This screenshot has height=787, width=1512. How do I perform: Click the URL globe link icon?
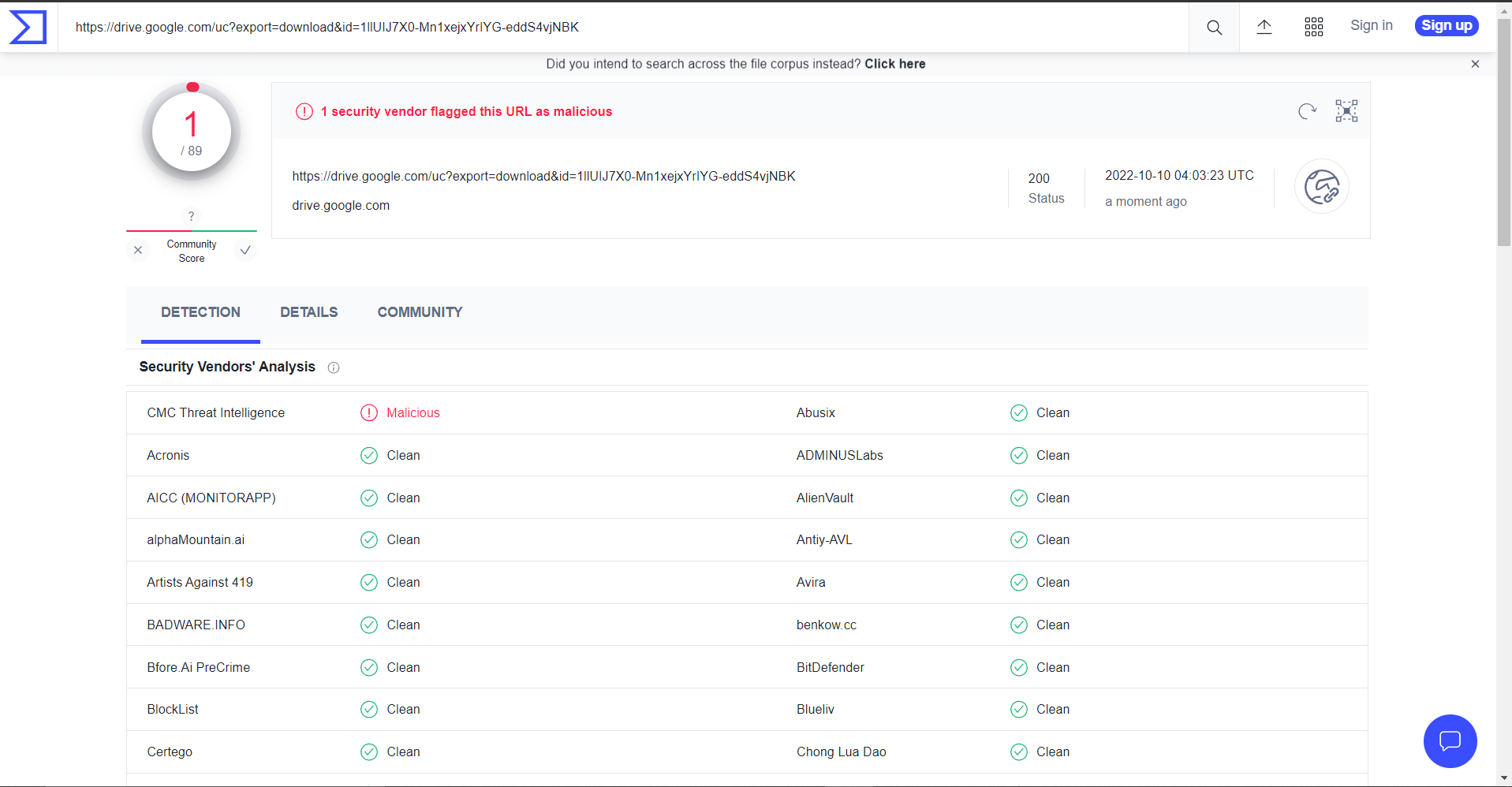coord(1322,187)
